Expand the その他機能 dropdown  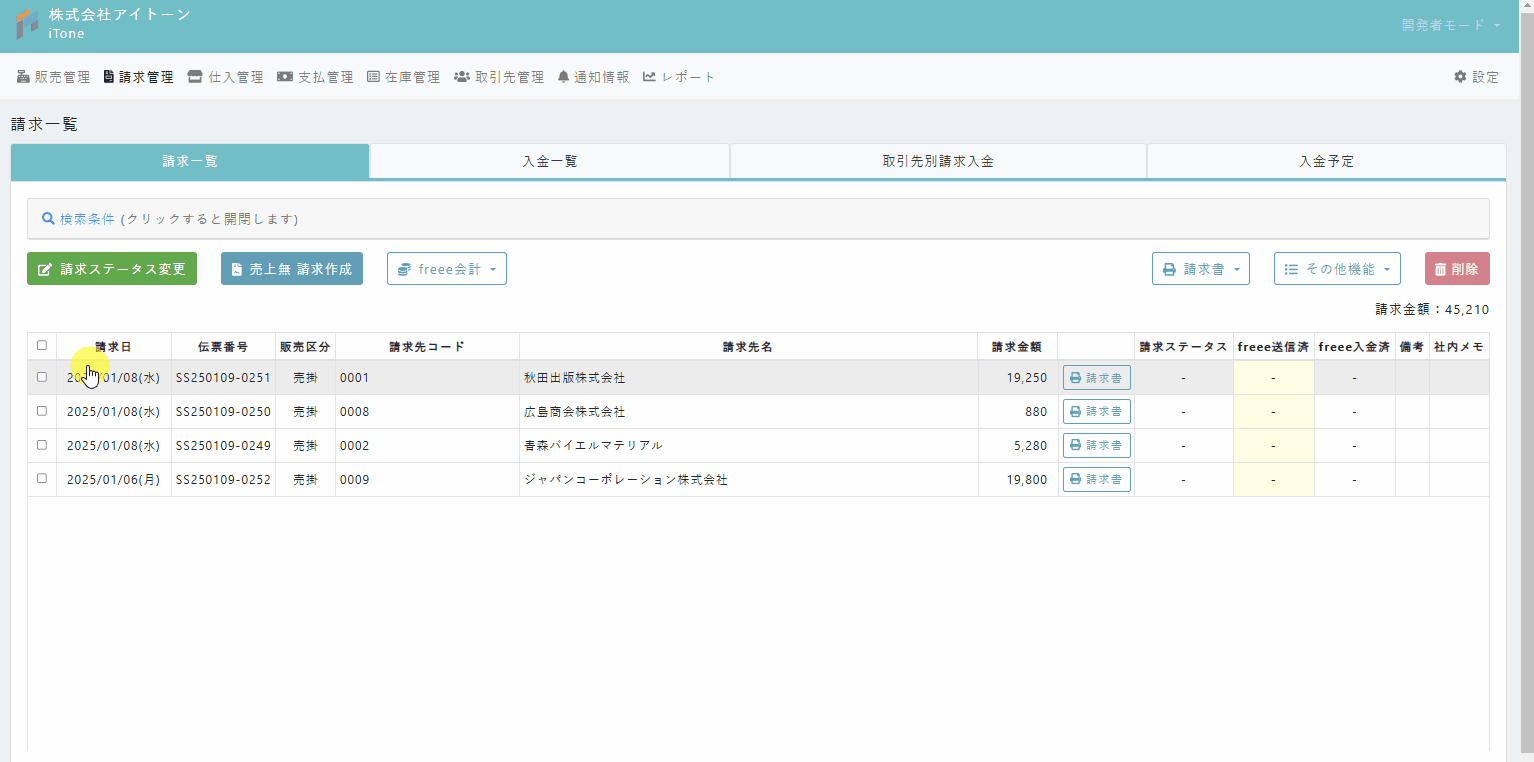coord(1337,269)
